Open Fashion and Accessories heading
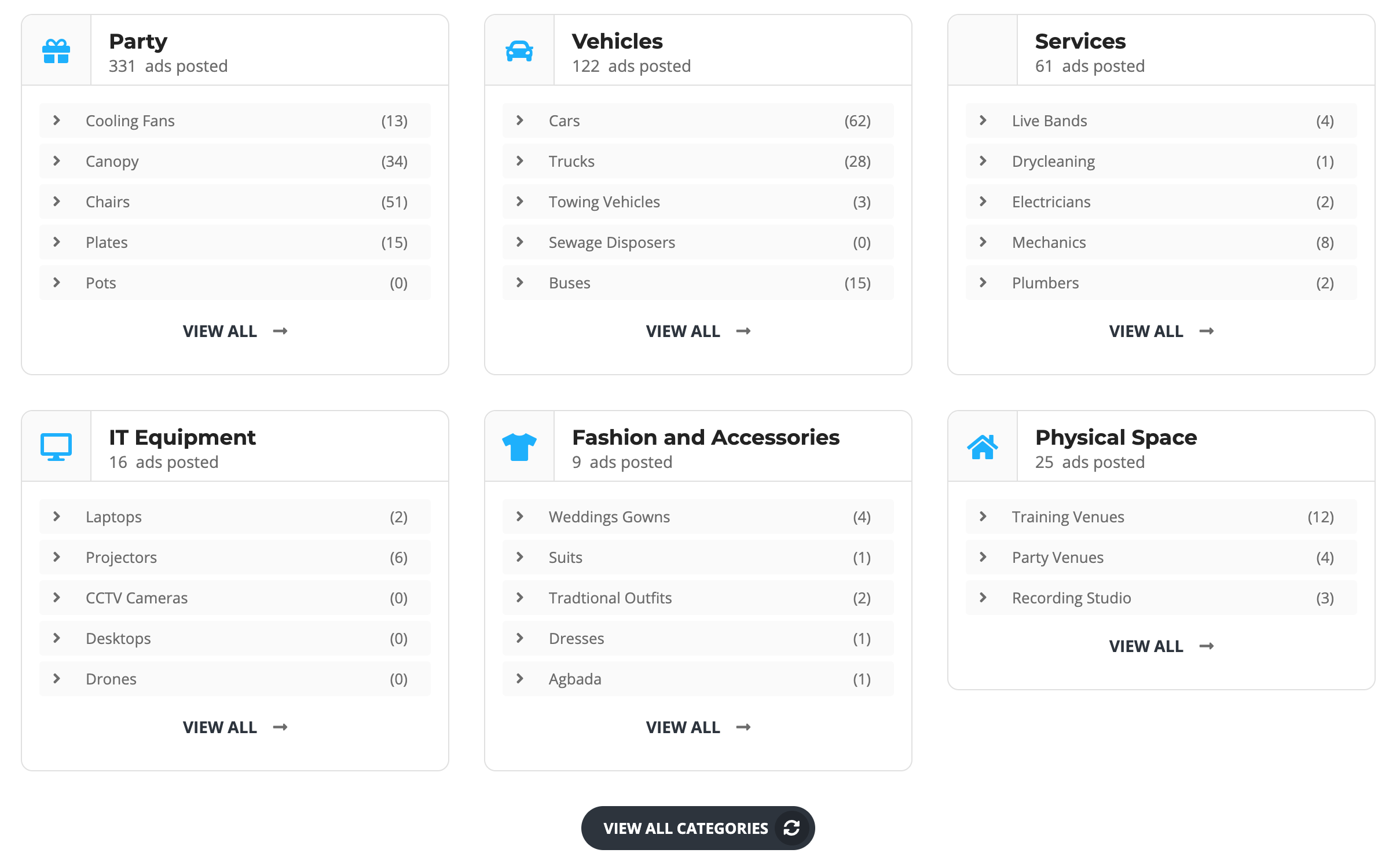Image resolution: width=1400 pixels, height=864 pixels. pyautogui.click(x=705, y=437)
